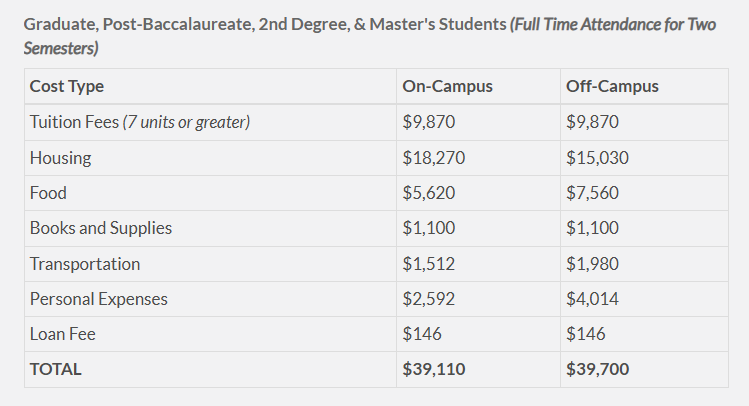The height and width of the screenshot is (406, 749).
Task: Select Off-Campus personal expenses $4,014
Action: pos(593,299)
